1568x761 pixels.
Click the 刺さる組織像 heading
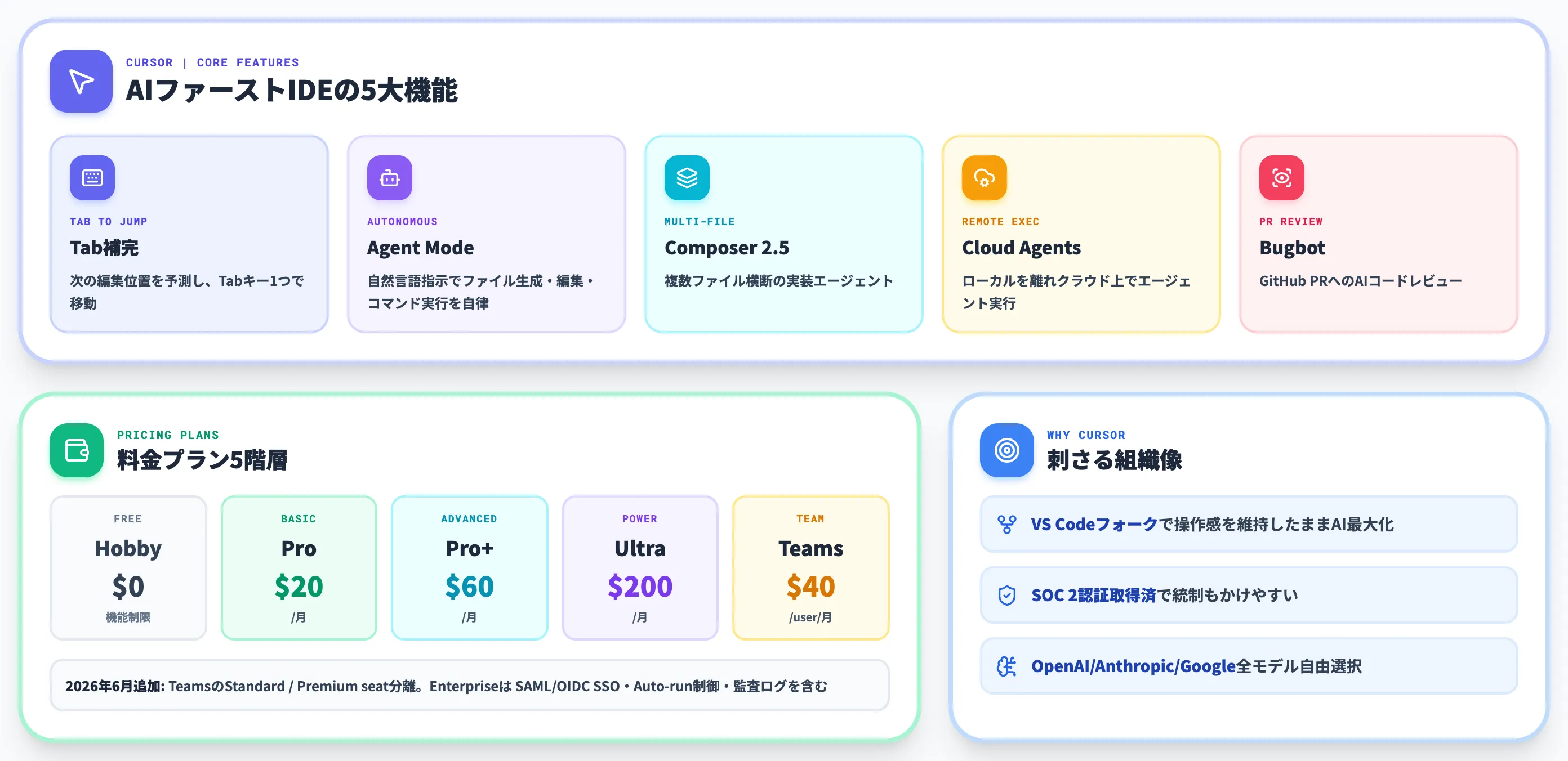1114,460
